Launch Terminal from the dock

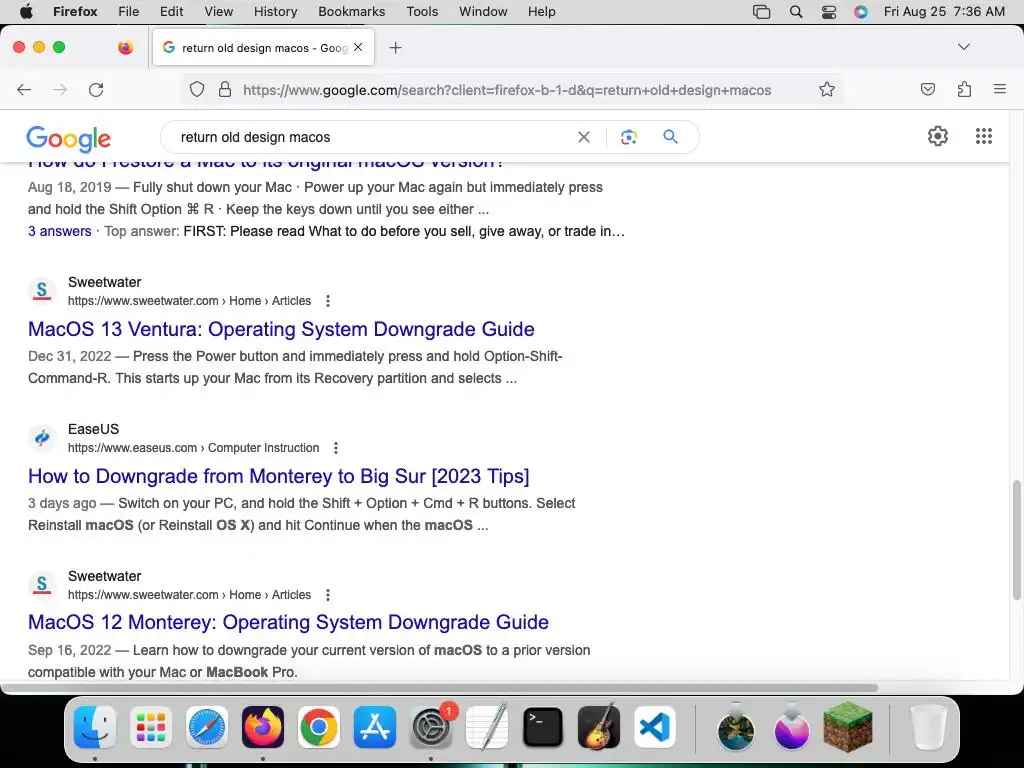(x=543, y=727)
